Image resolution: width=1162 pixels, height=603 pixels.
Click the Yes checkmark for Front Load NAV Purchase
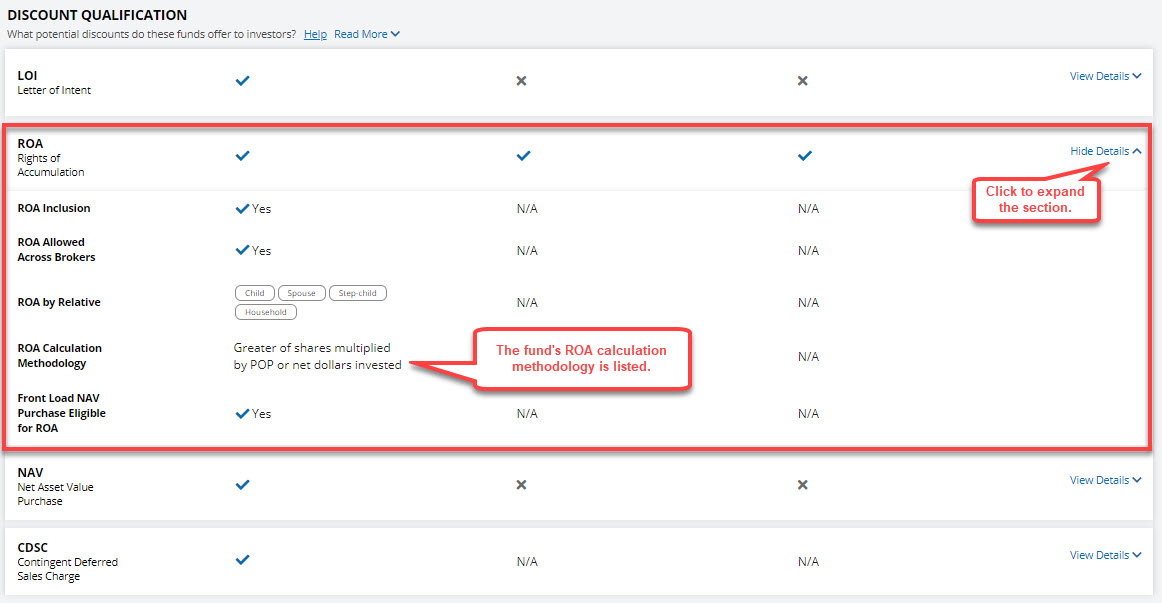[x=240, y=413]
